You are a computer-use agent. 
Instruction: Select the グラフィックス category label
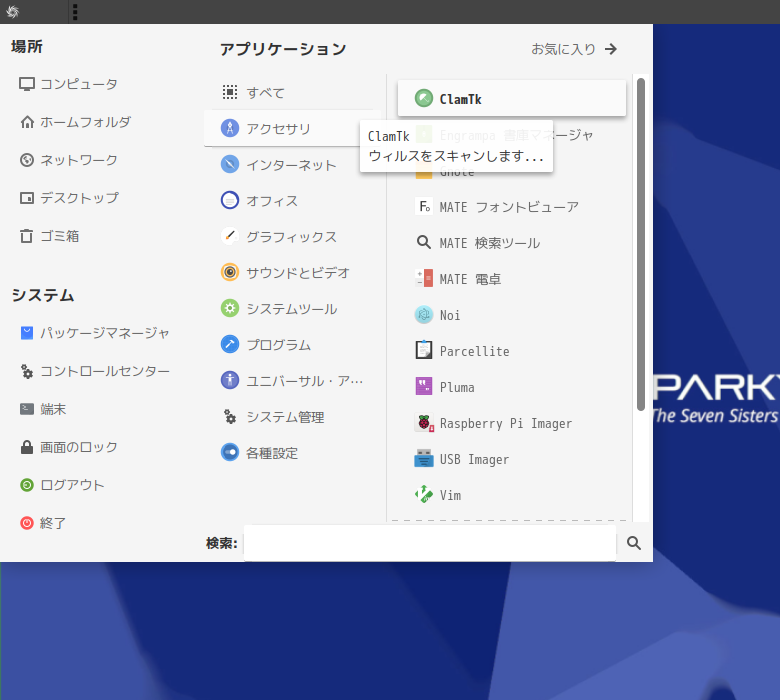292,237
